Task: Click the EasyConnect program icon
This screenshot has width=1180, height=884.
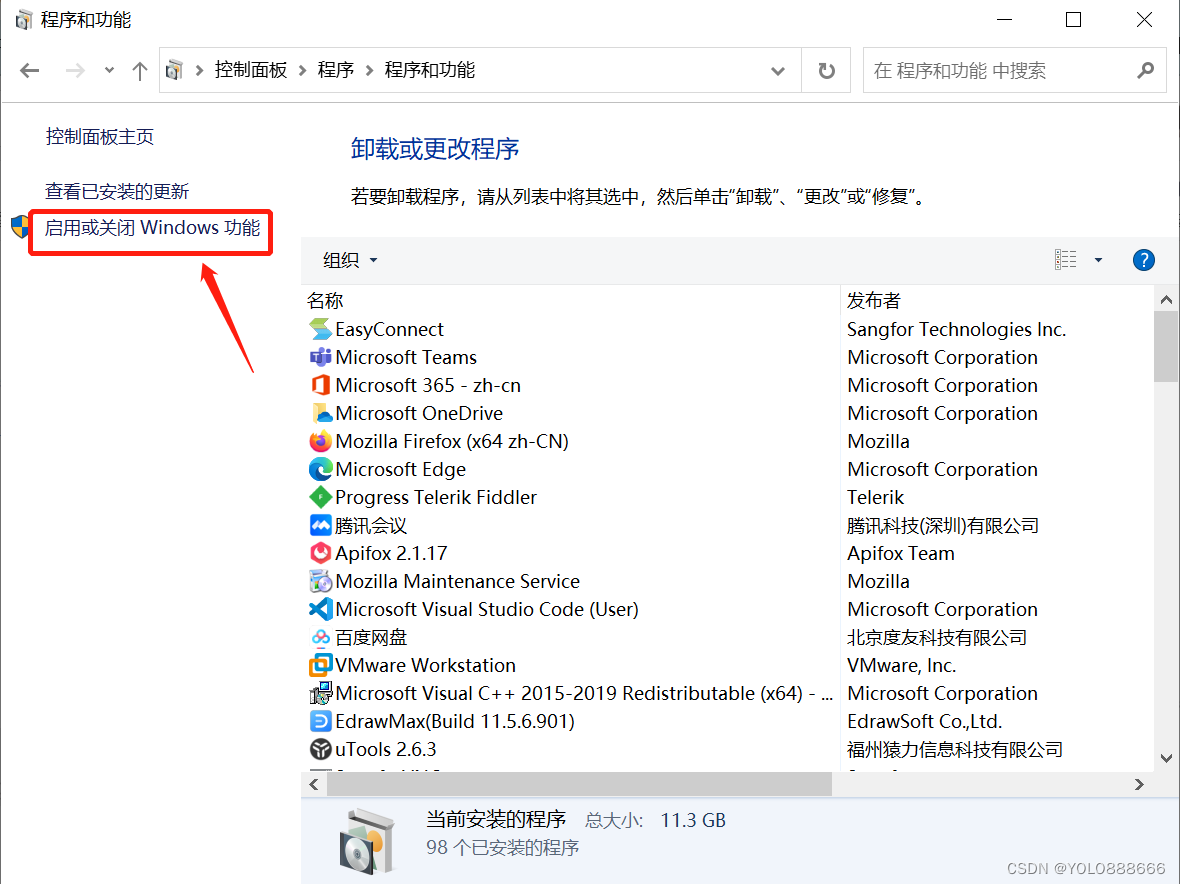Action: tap(321, 330)
